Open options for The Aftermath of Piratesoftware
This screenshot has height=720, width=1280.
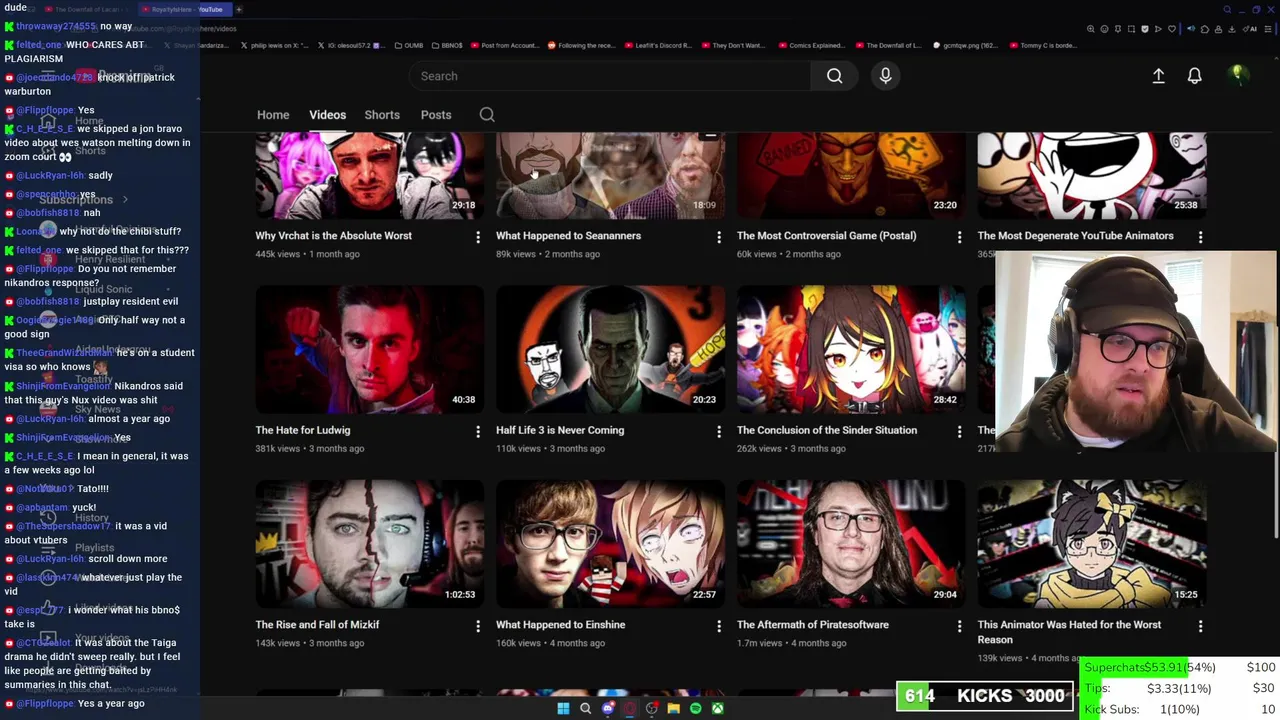(x=959, y=626)
